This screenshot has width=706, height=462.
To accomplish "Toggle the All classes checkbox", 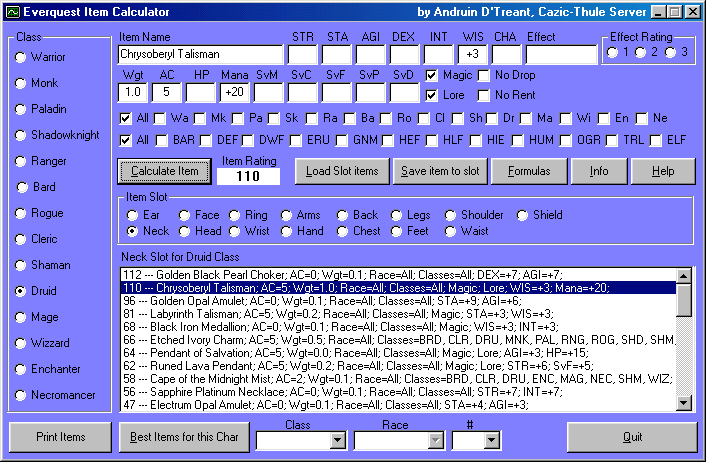I will (x=125, y=119).
